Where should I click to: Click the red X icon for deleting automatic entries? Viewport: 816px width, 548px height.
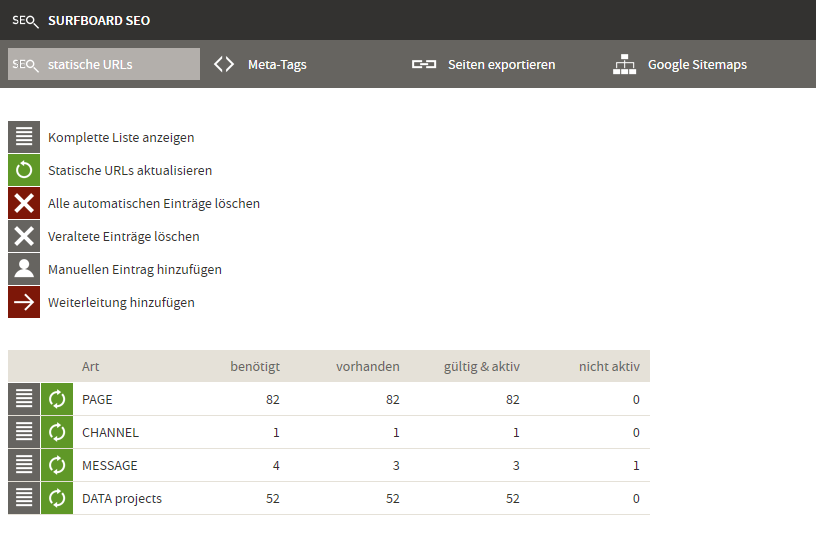(x=24, y=203)
